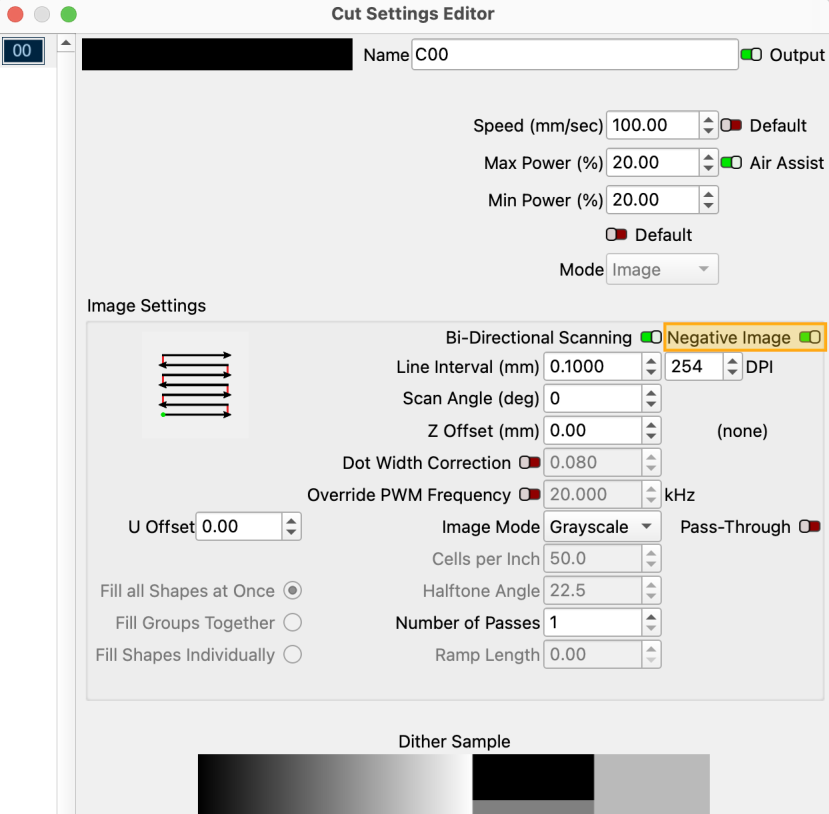Disable the Negative Image toggle
This screenshot has height=814, width=829.
click(x=810, y=338)
